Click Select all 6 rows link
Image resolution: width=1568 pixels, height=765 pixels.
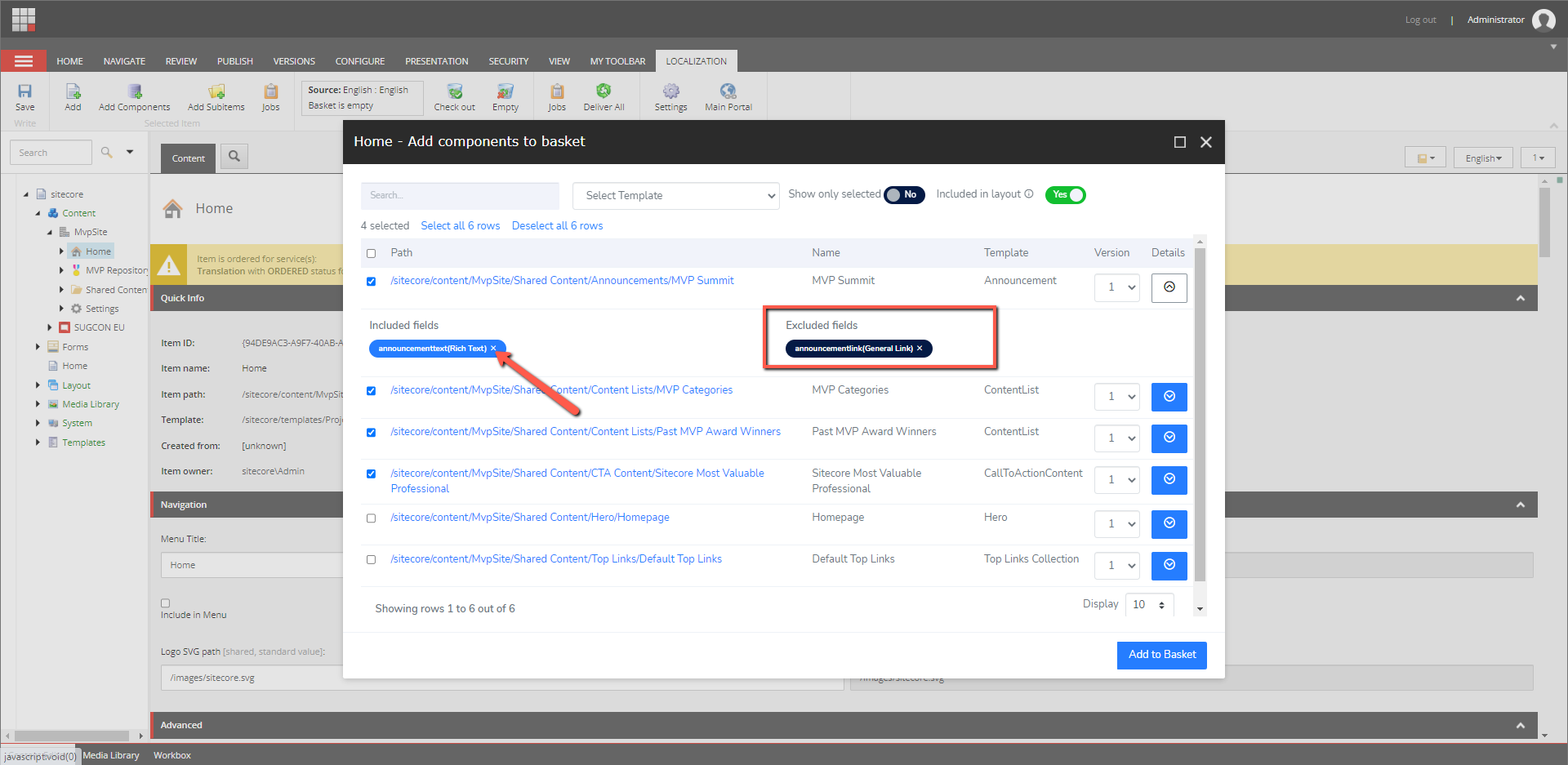(461, 226)
